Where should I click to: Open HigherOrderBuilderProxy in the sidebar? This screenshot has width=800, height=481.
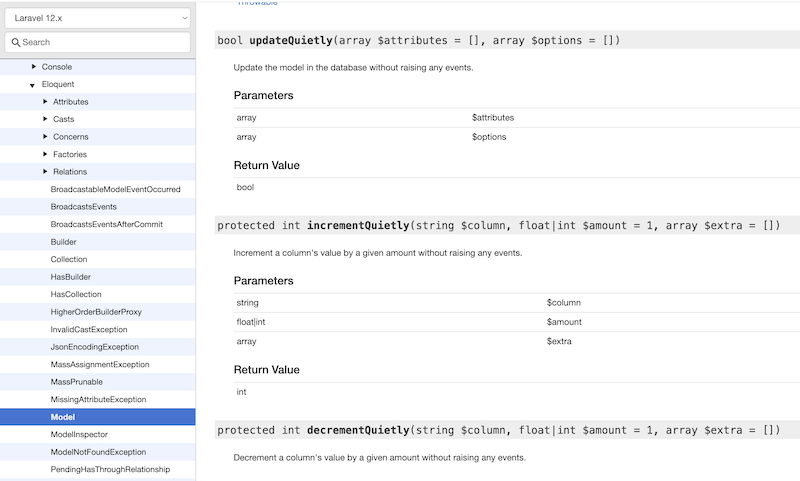[98, 312]
